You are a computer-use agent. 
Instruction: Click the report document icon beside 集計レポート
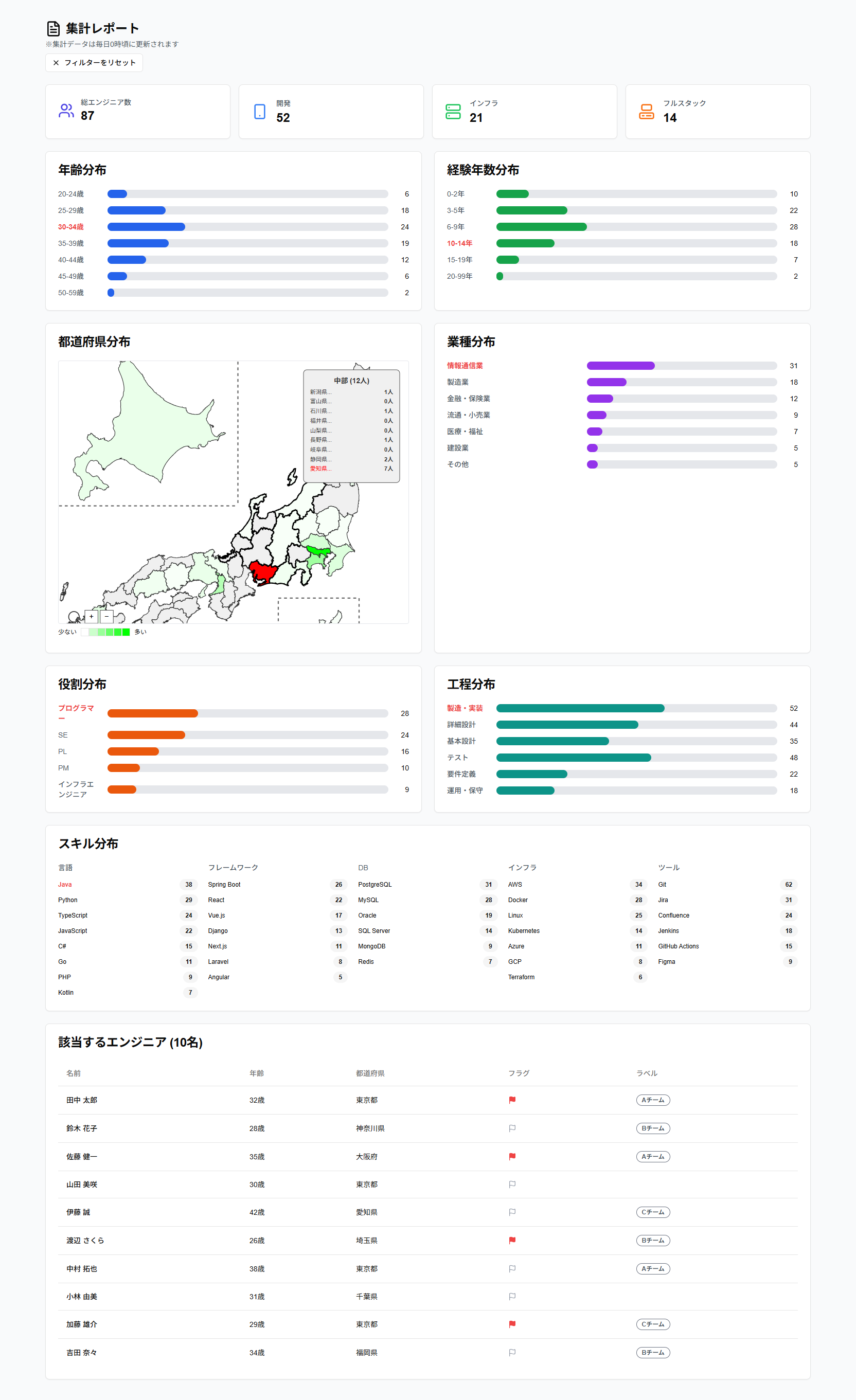click(53, 28)
